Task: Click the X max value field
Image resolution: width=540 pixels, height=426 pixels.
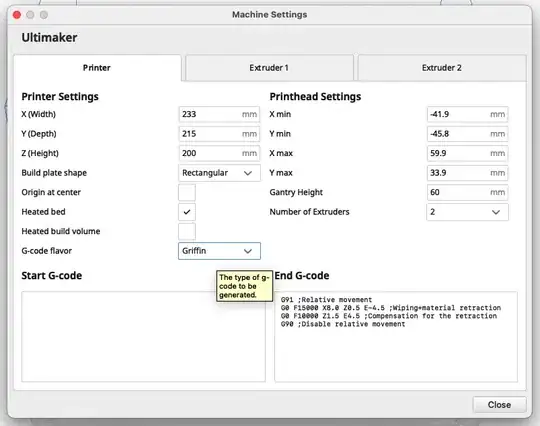Action: pyautogui.click(x=467, y=153)
